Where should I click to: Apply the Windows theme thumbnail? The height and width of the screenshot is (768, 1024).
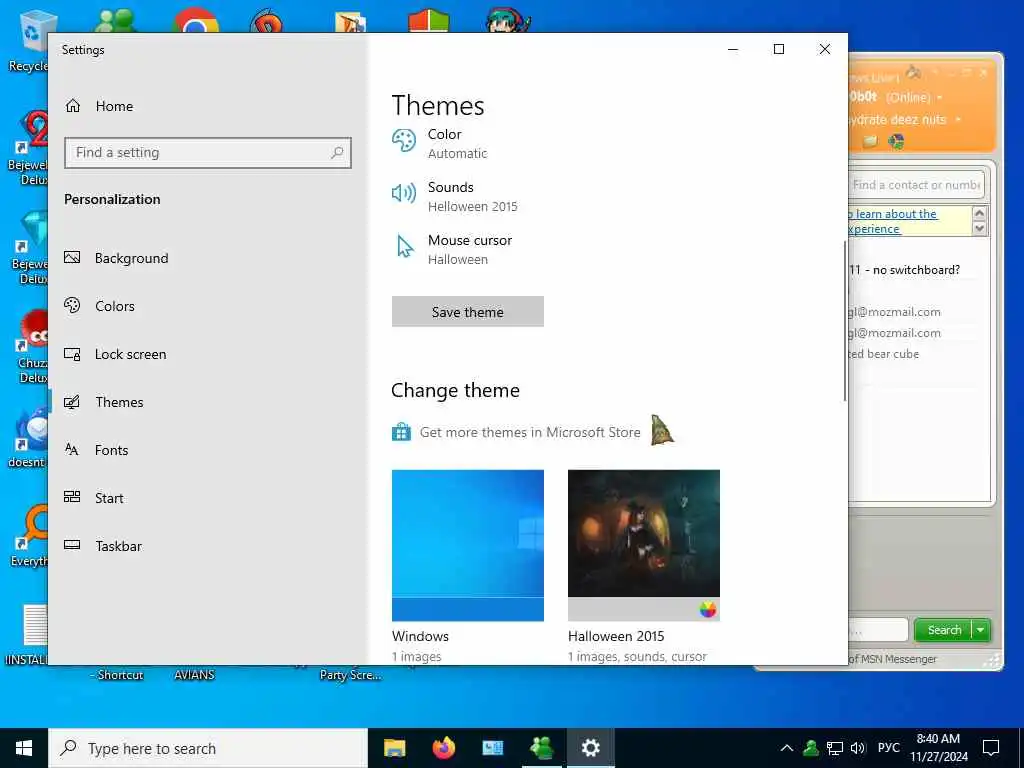coord(468,545)
